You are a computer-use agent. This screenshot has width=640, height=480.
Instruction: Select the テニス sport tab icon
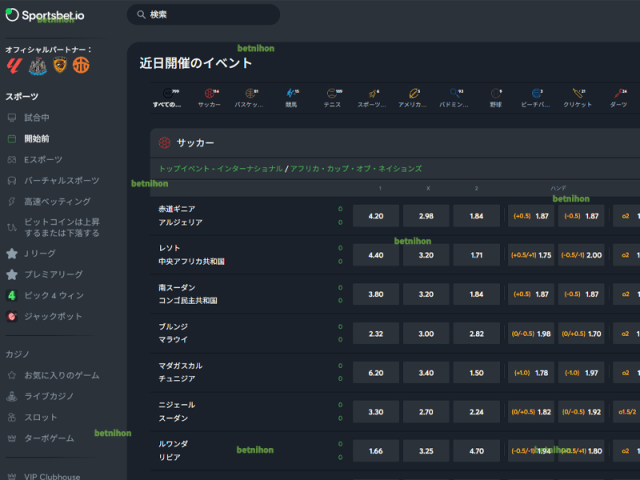coord(332,93)
